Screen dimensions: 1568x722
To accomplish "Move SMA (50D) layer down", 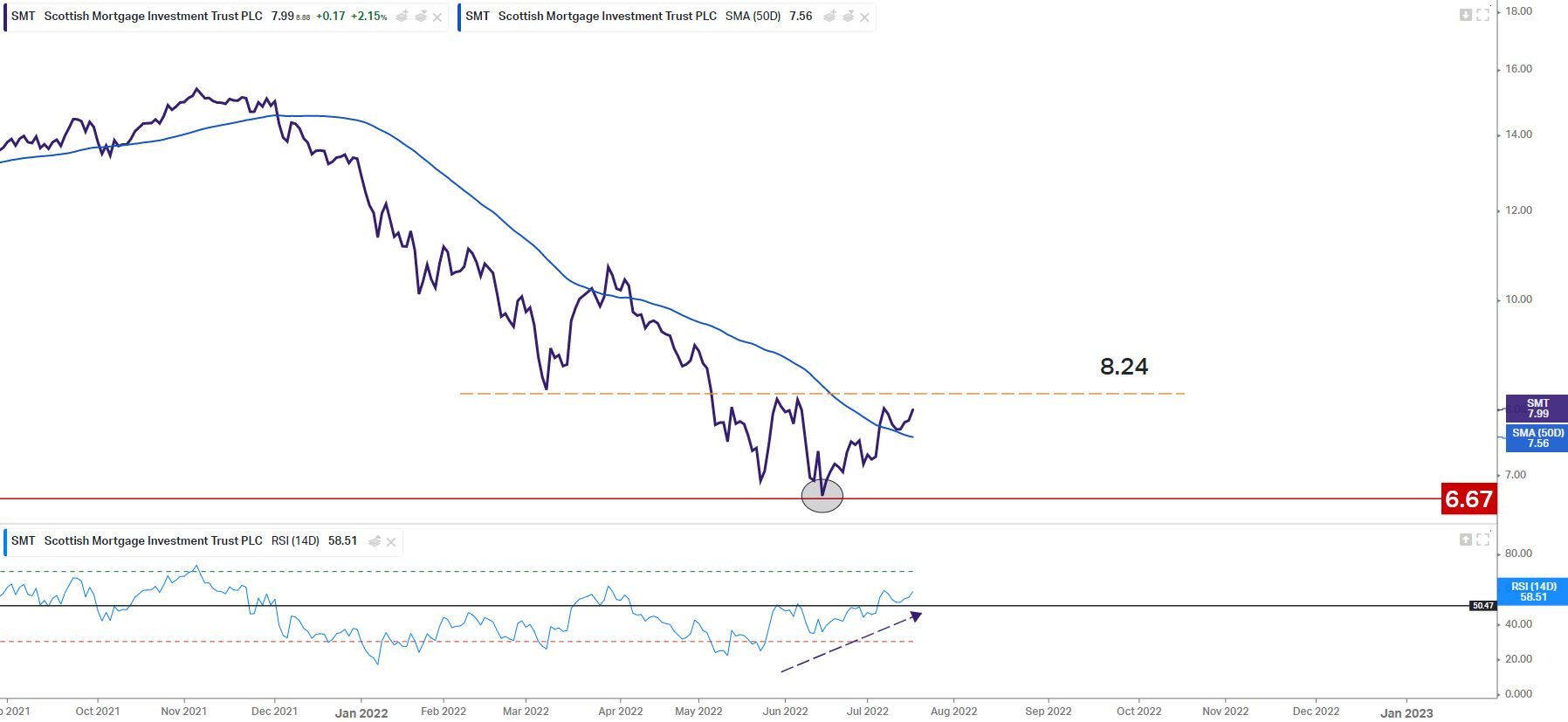I will [x=848, y=17].
